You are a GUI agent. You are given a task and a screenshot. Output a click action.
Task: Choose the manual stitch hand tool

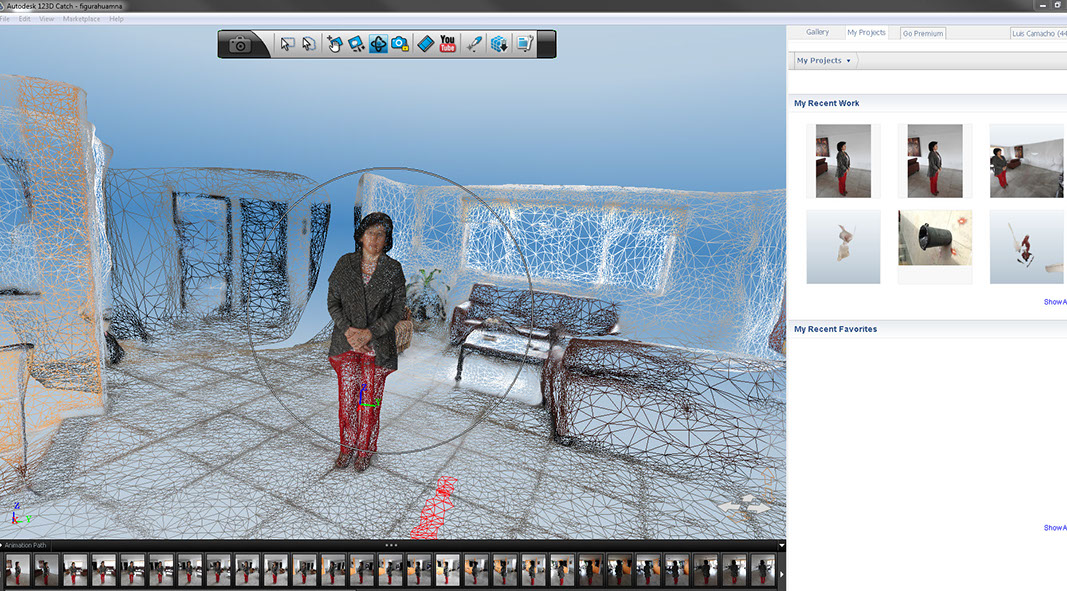[x=334, y=44]
